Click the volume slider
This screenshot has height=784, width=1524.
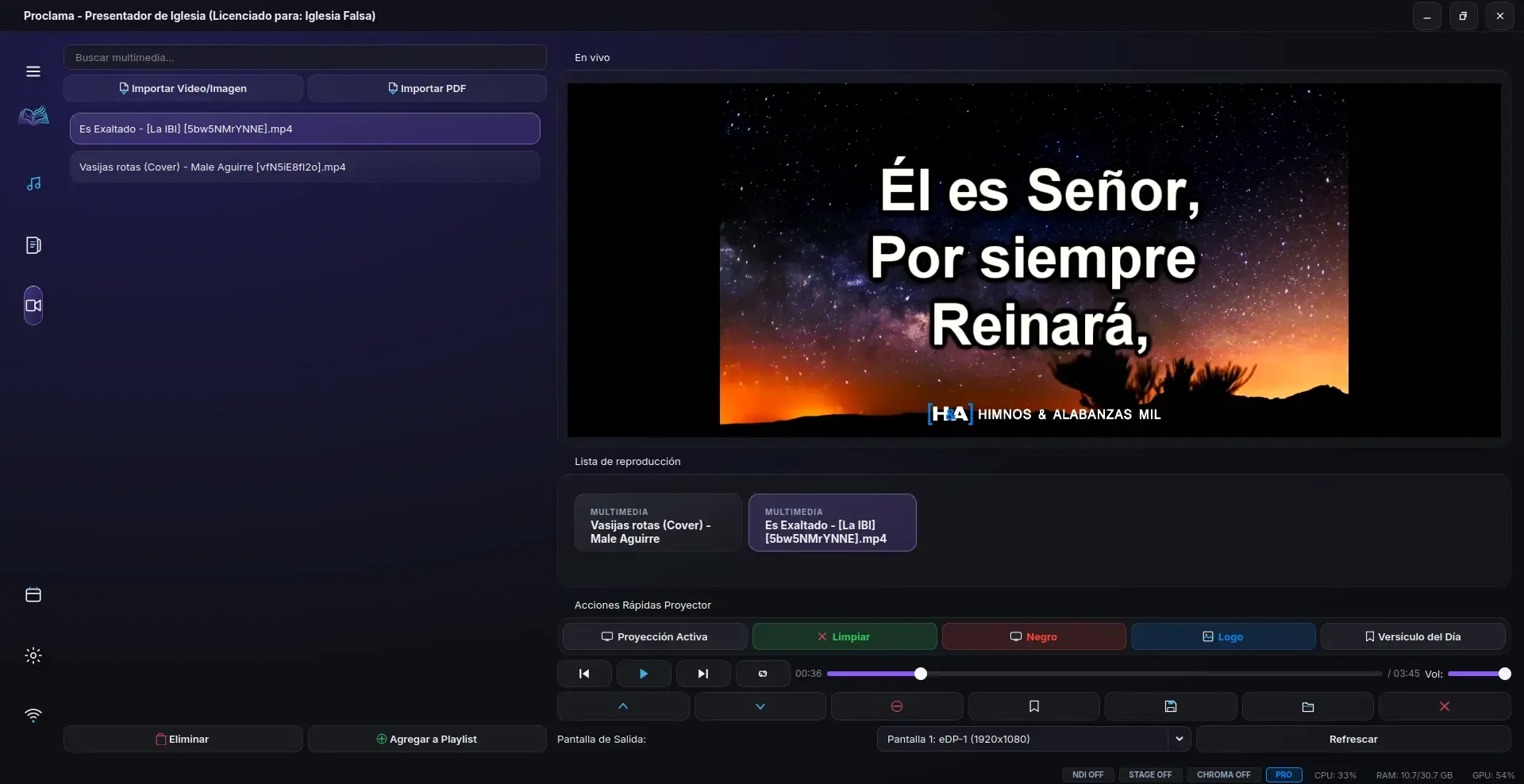tap(1479, 674)
